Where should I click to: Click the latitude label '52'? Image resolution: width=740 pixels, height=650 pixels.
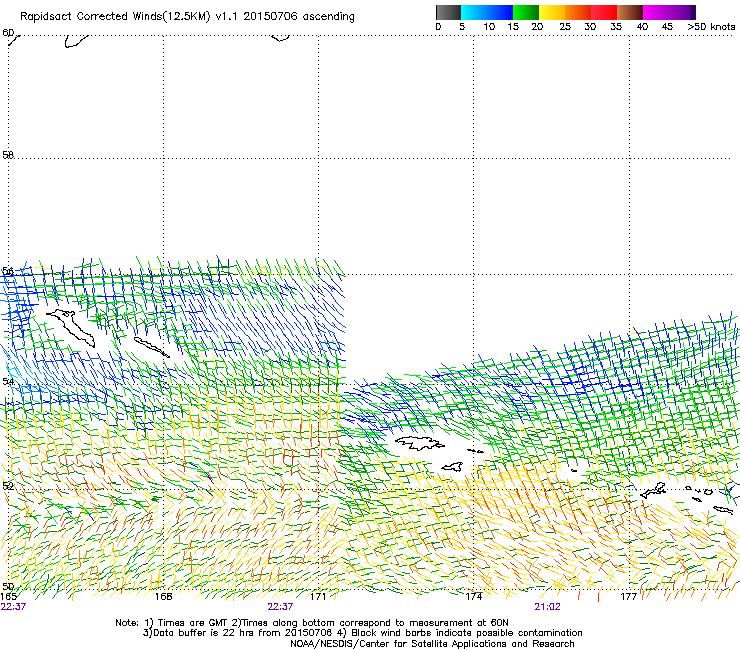tap(8, 486)
